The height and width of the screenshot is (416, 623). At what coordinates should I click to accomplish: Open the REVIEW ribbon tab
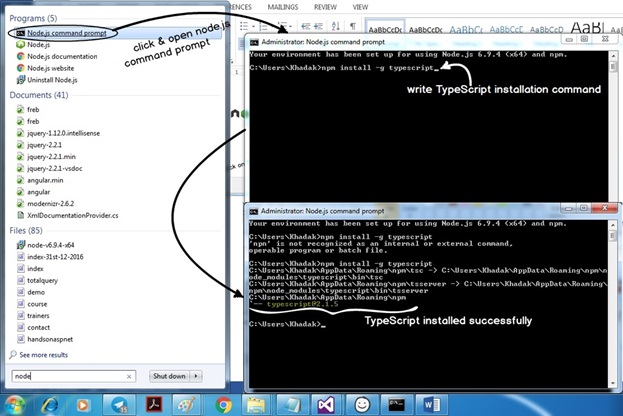click(x=325, y=6)
